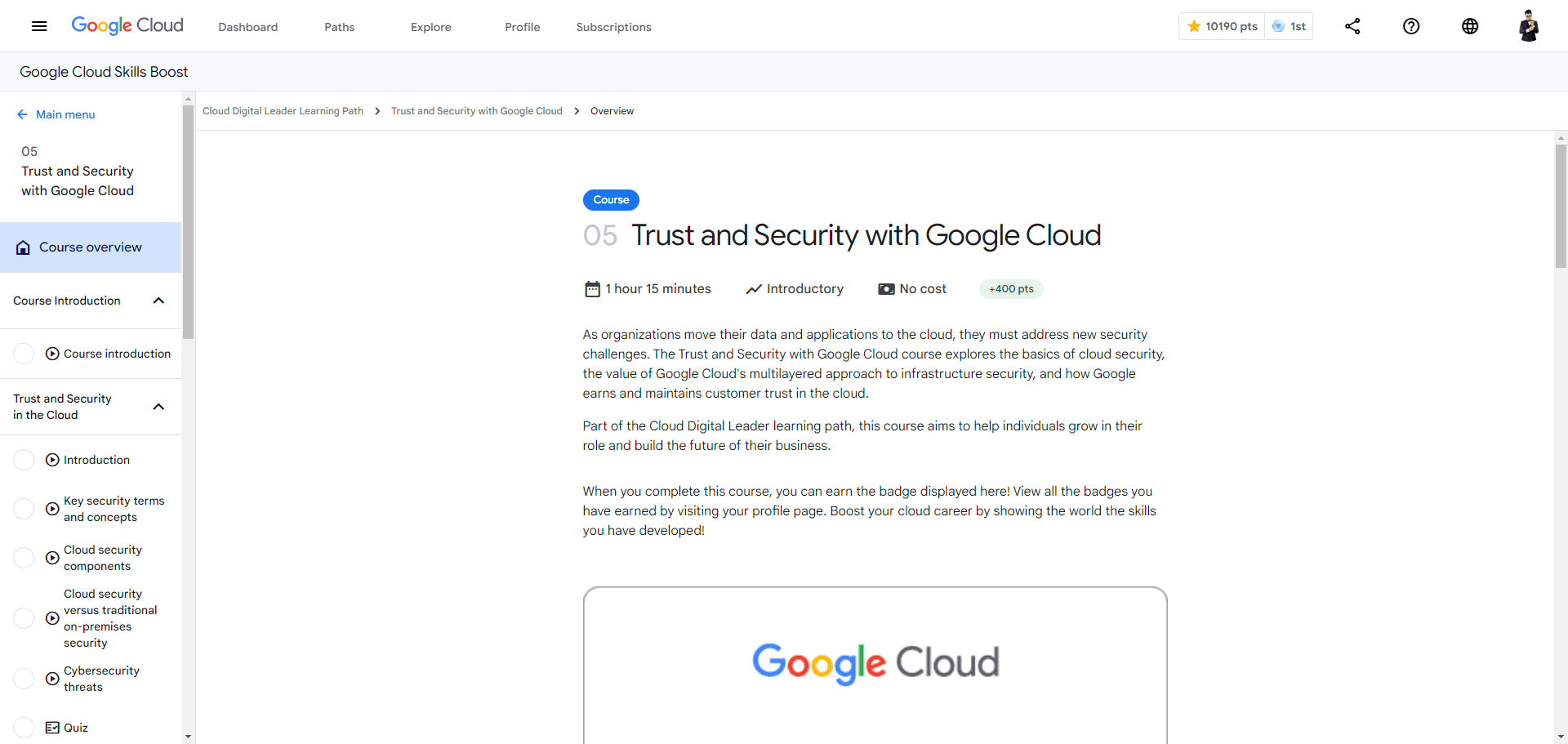Image resolution: width=1568 pixels, height=744 pixels.
Task: Click the Main menu back arrow
Action: [22, 114]
